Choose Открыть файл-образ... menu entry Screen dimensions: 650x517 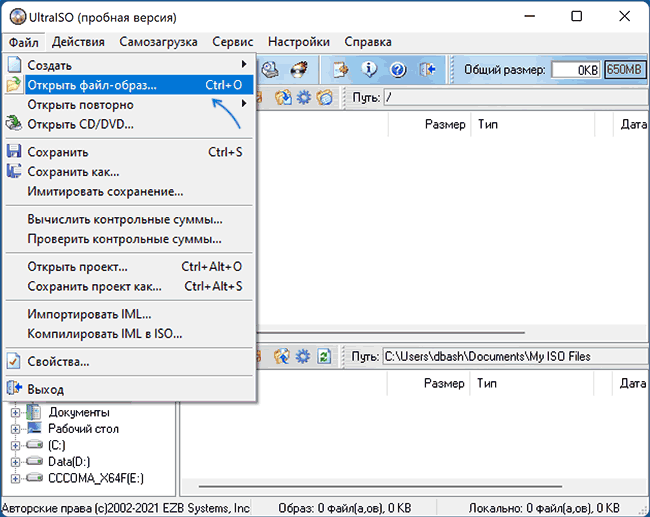click(x=129, y=85)
